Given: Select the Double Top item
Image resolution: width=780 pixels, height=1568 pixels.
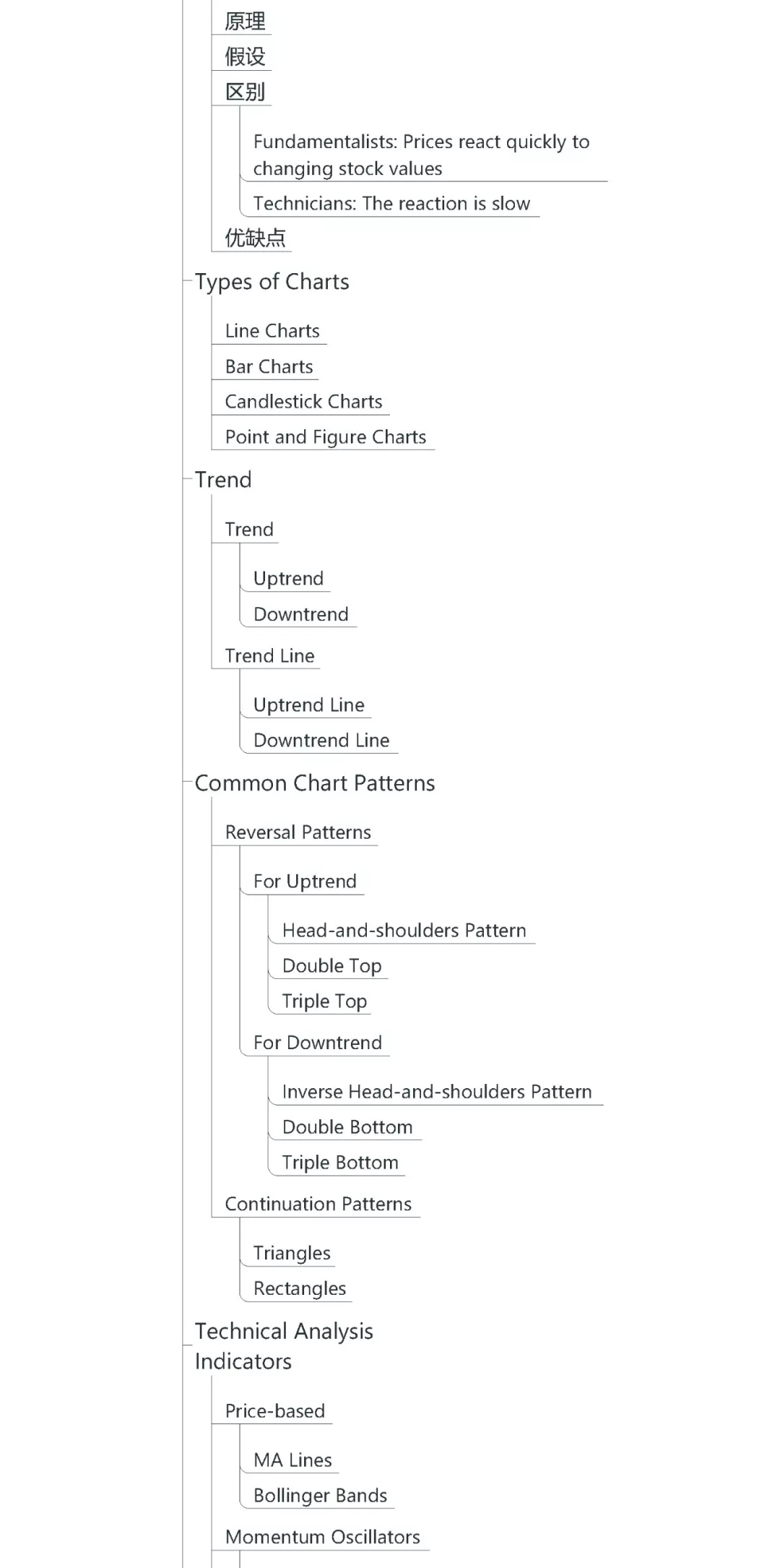Looking at the screenshot, I should click(x=331, y=966).
